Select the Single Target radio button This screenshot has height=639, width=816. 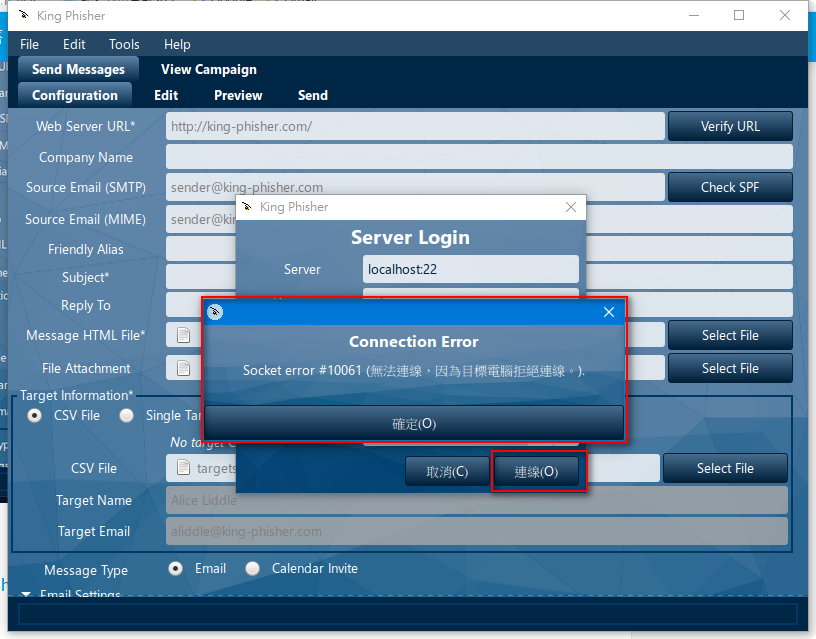[x=126, y=416]
